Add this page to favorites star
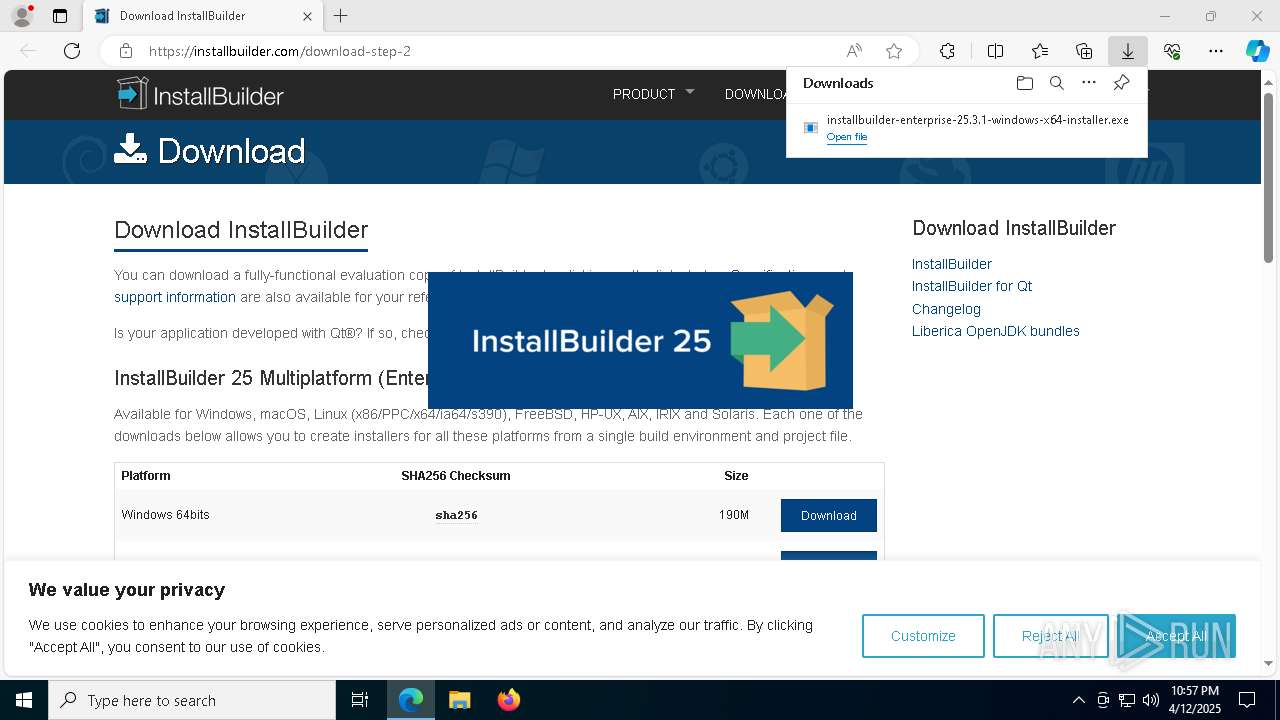Viewport: 1280px width, 720px height. click(x=894, y=51)
